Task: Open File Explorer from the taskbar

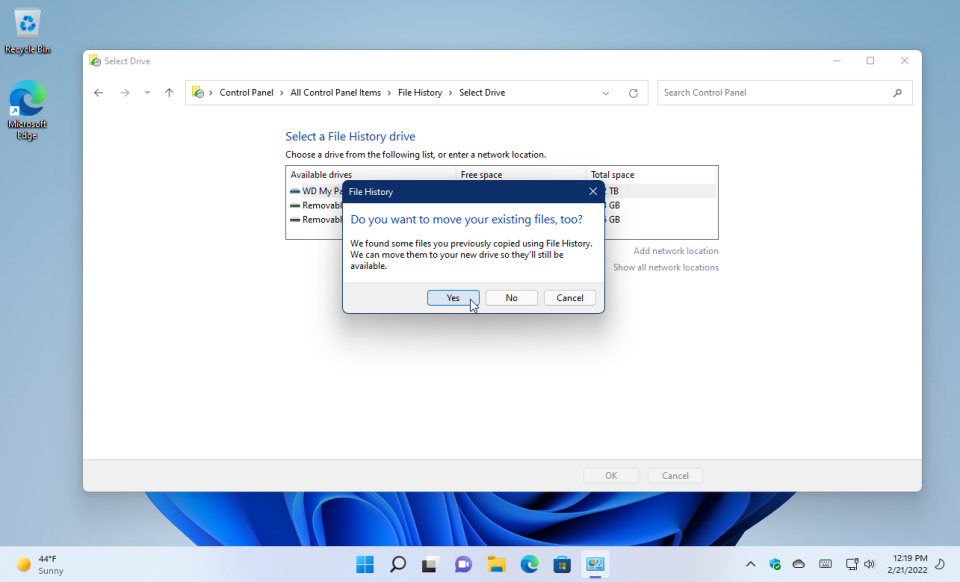Action: (496, 563)
